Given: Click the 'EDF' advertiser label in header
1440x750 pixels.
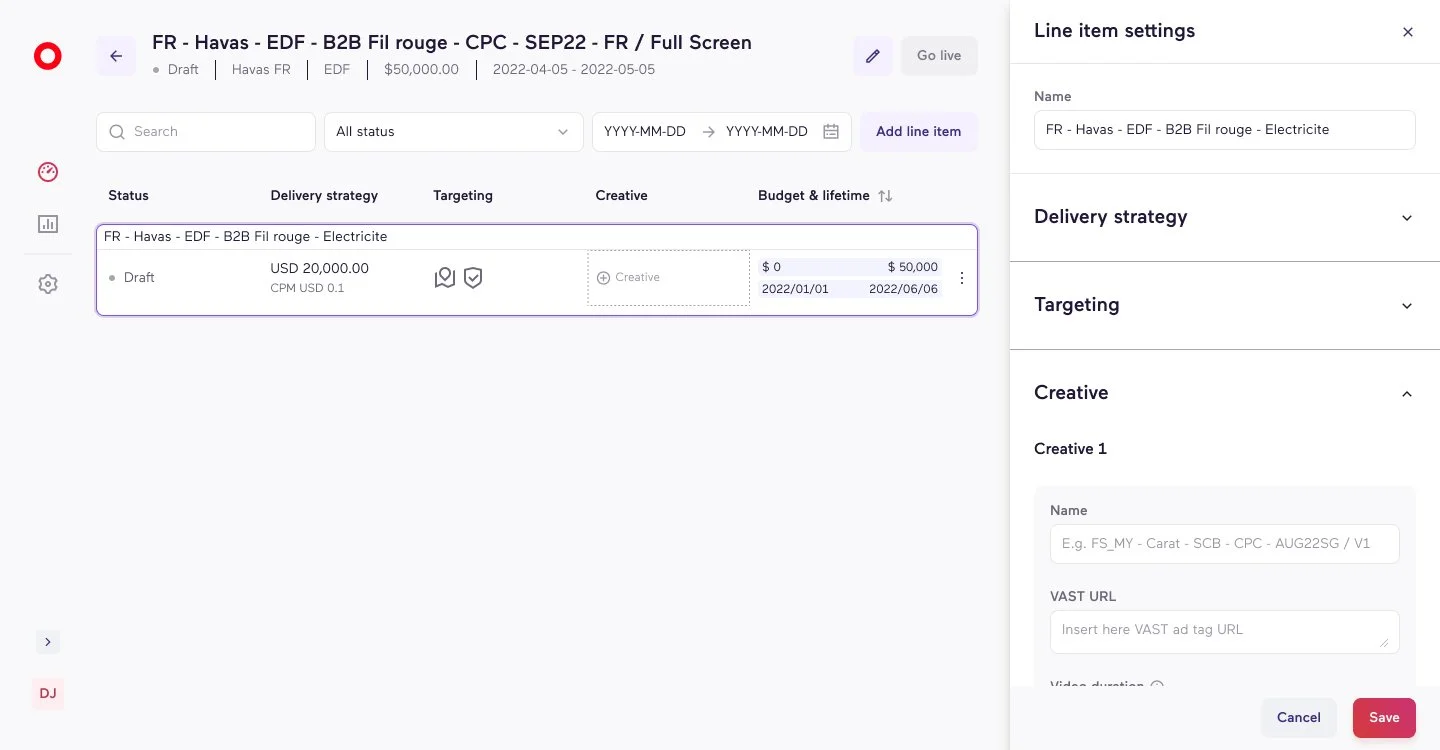Looking at the screenshot, I should click(337, 70).
